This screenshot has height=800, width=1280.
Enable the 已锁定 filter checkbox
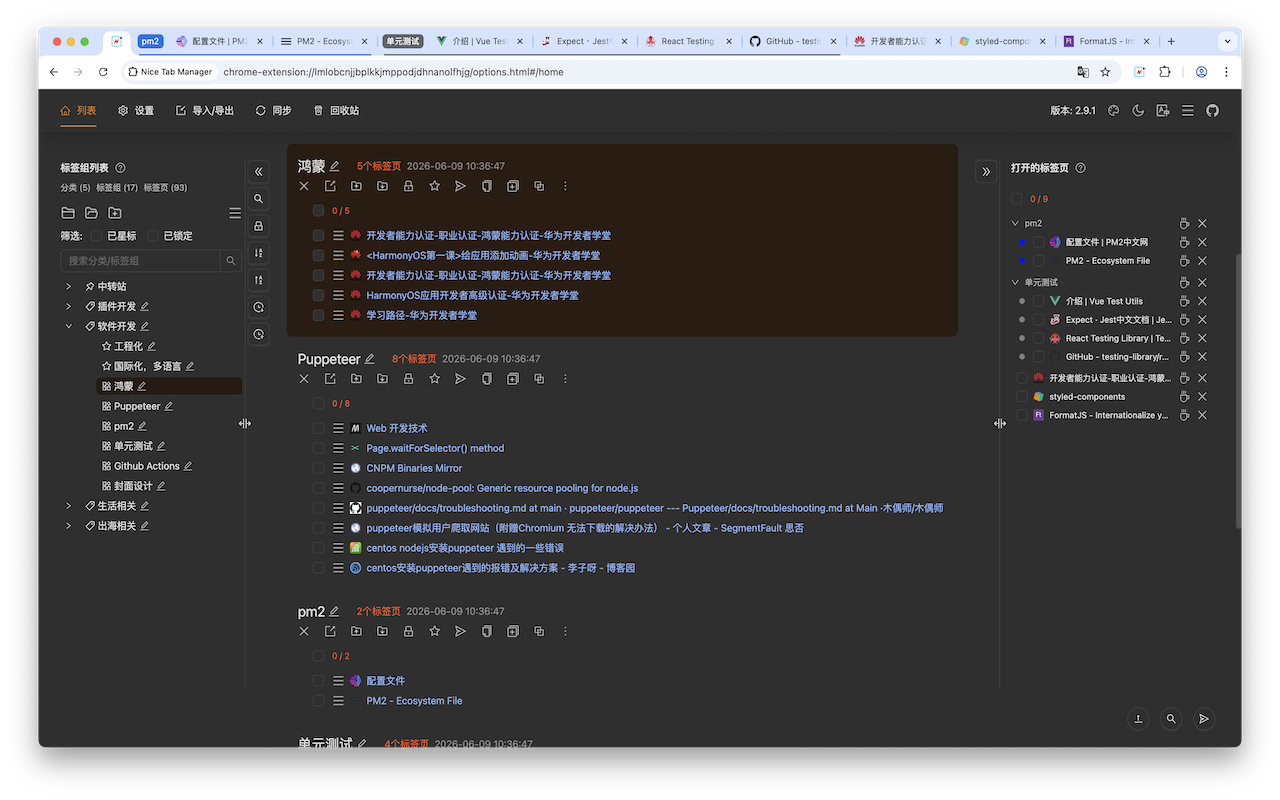(153, 236)
